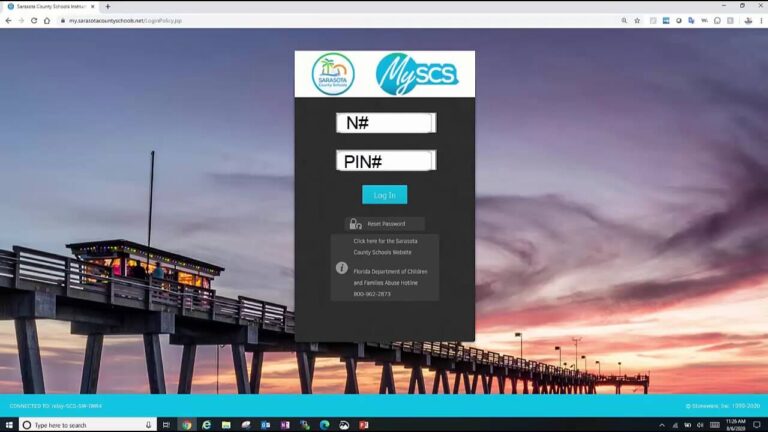The width and height of the screenshot is (768, 432).
Task: Open the Reset Password link
Action: [x=386, y=224]
